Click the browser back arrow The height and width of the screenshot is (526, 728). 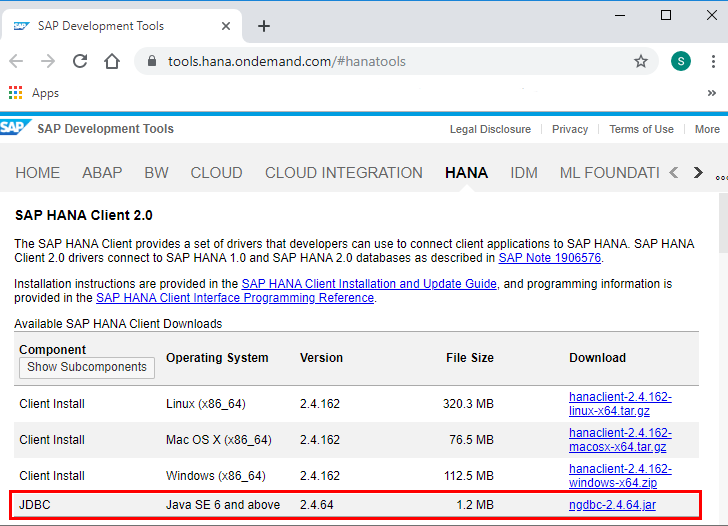click(x=17, y=61)
